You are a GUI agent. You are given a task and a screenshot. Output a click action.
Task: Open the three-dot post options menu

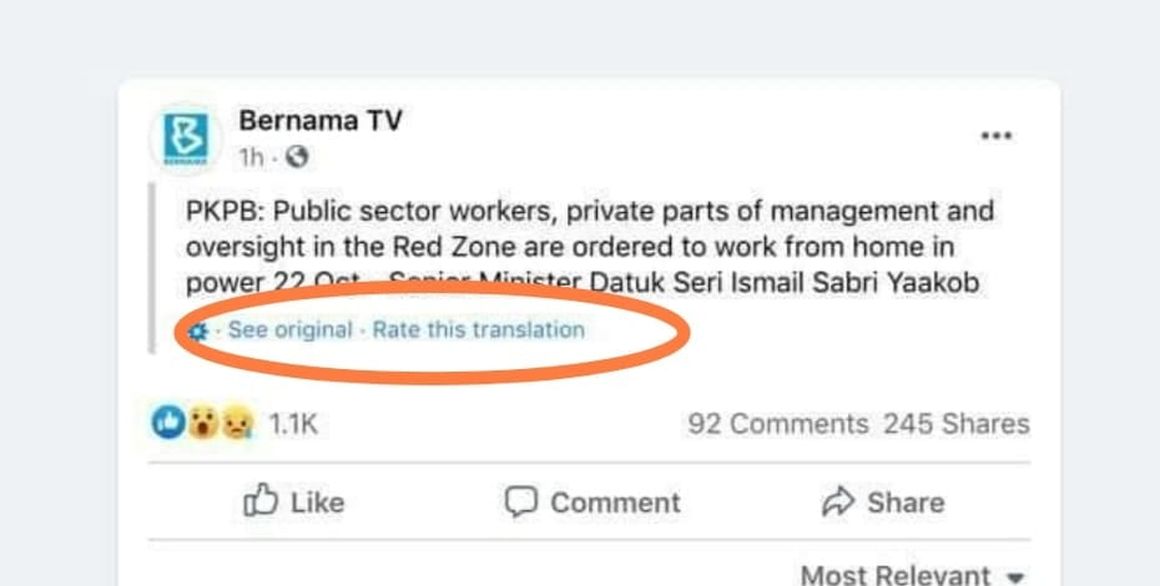tap(995, 136)
